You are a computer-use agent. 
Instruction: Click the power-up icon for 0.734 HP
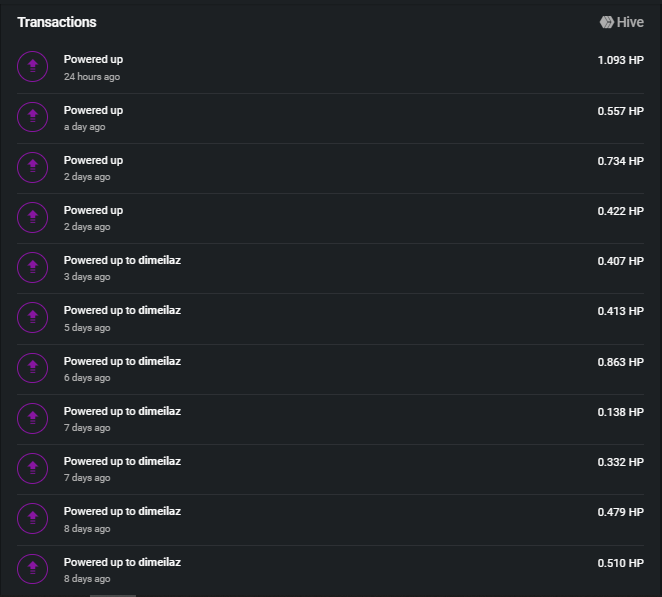click(x=33, y=167)
